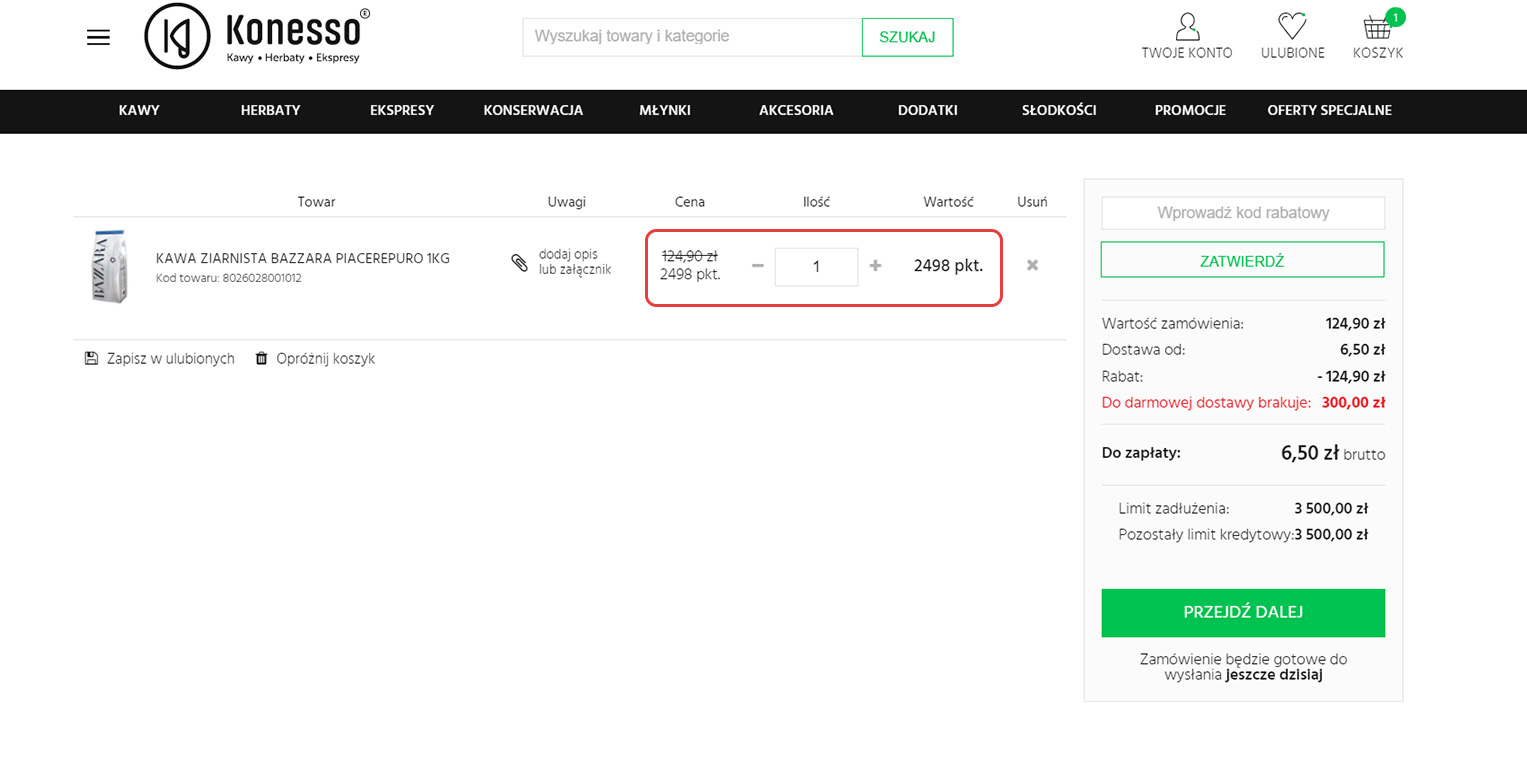
Task: Open Ulubione heart icon
Action: coord(1292,27)
